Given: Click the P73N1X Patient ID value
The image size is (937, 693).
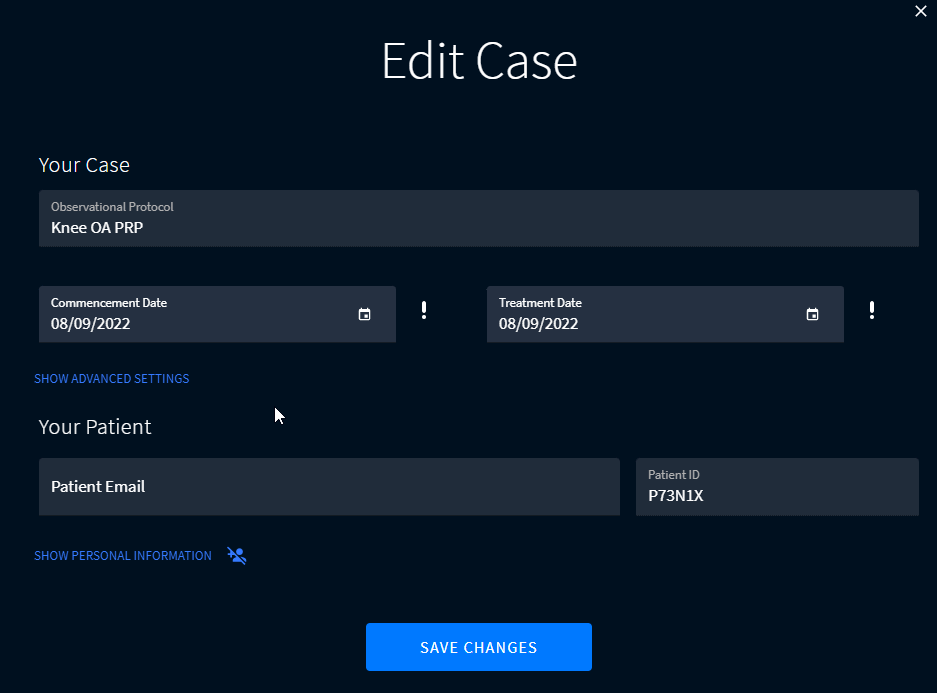Looking at the screenshot, I should click(x=675, y=495).
